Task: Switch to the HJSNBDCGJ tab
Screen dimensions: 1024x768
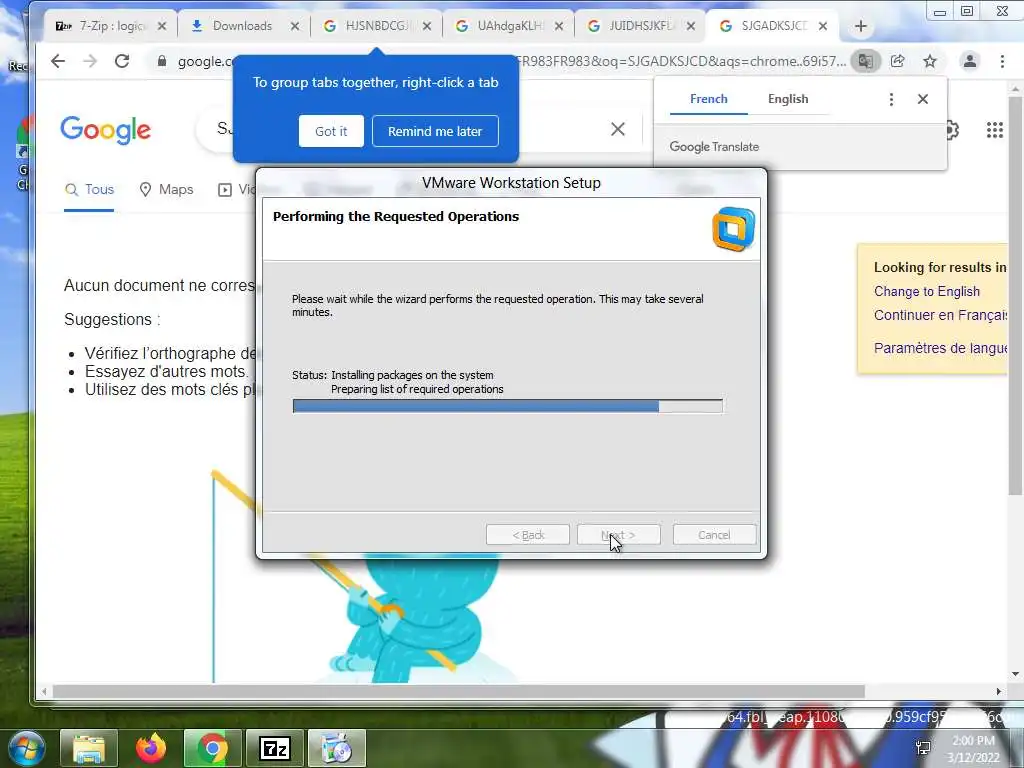Action: [376, 26]
